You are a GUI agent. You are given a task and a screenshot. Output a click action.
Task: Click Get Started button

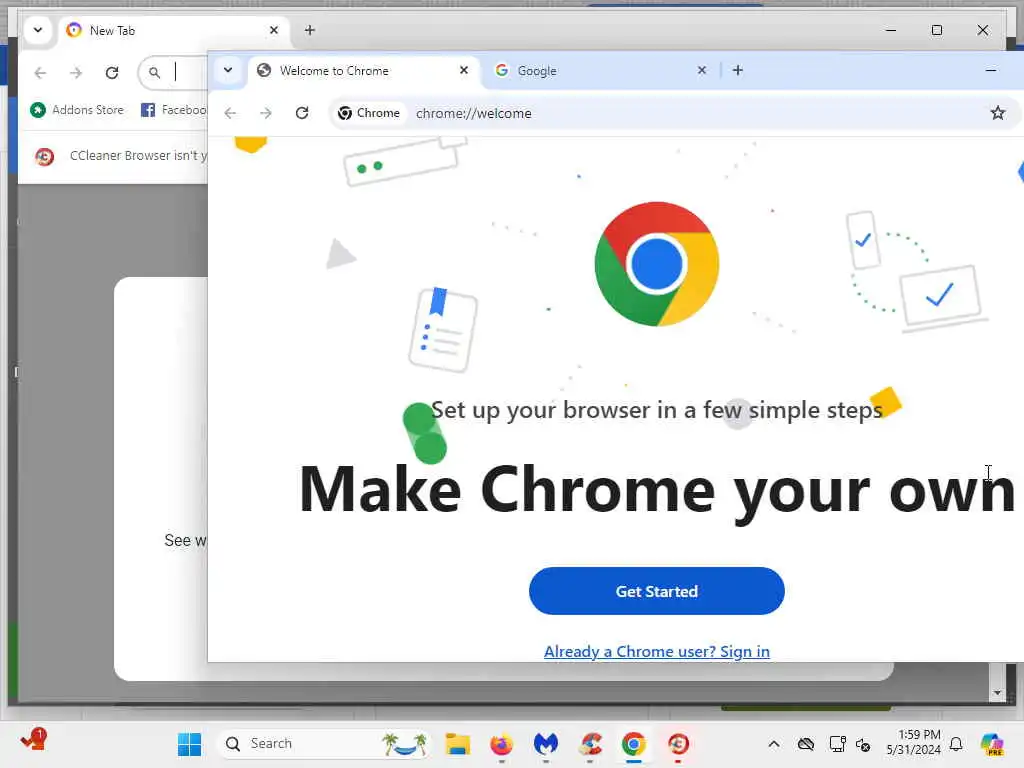[656, 591]
